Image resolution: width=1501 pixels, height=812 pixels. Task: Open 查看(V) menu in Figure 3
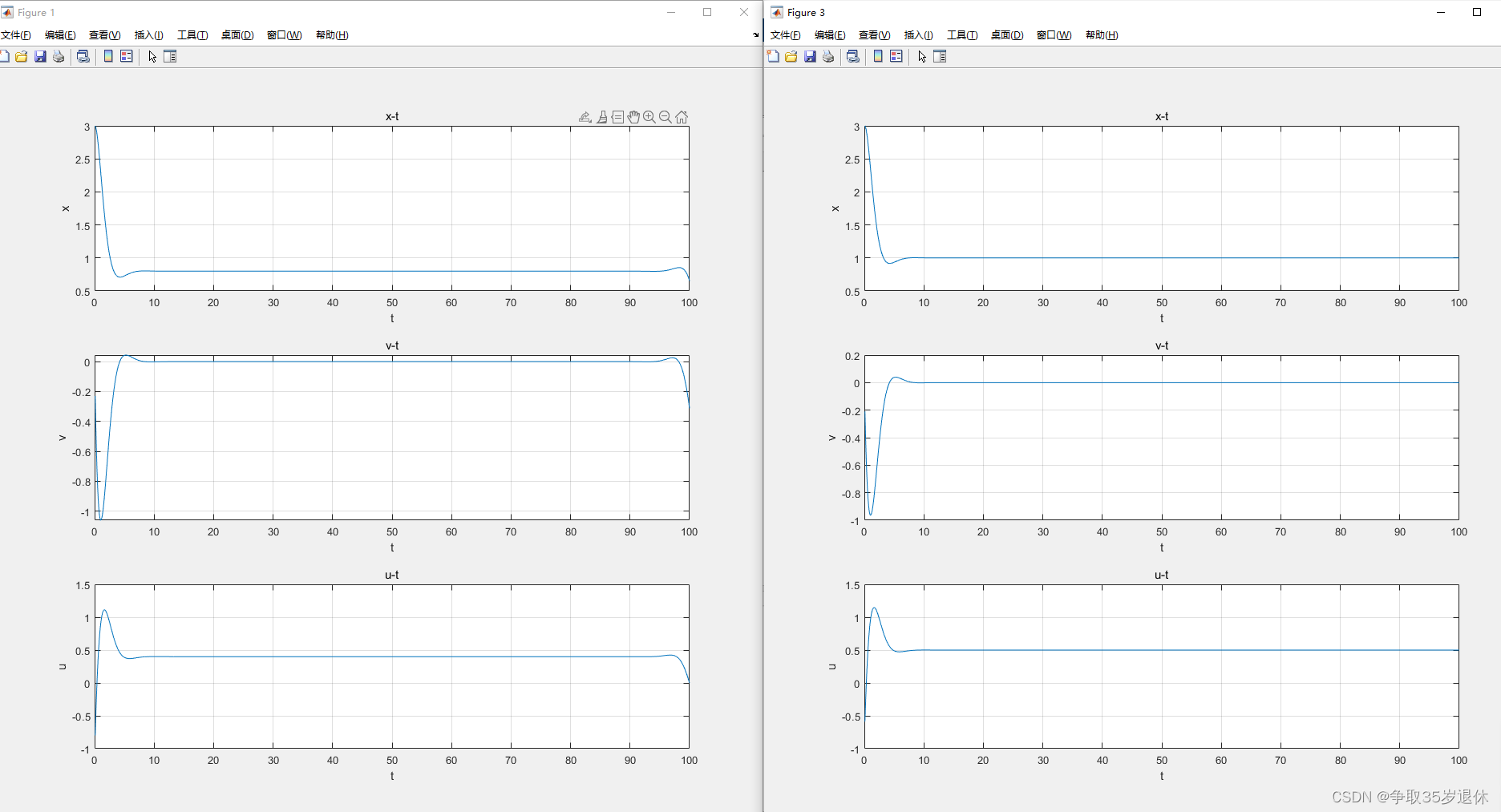pyautogui.click(x=875, y=35)
